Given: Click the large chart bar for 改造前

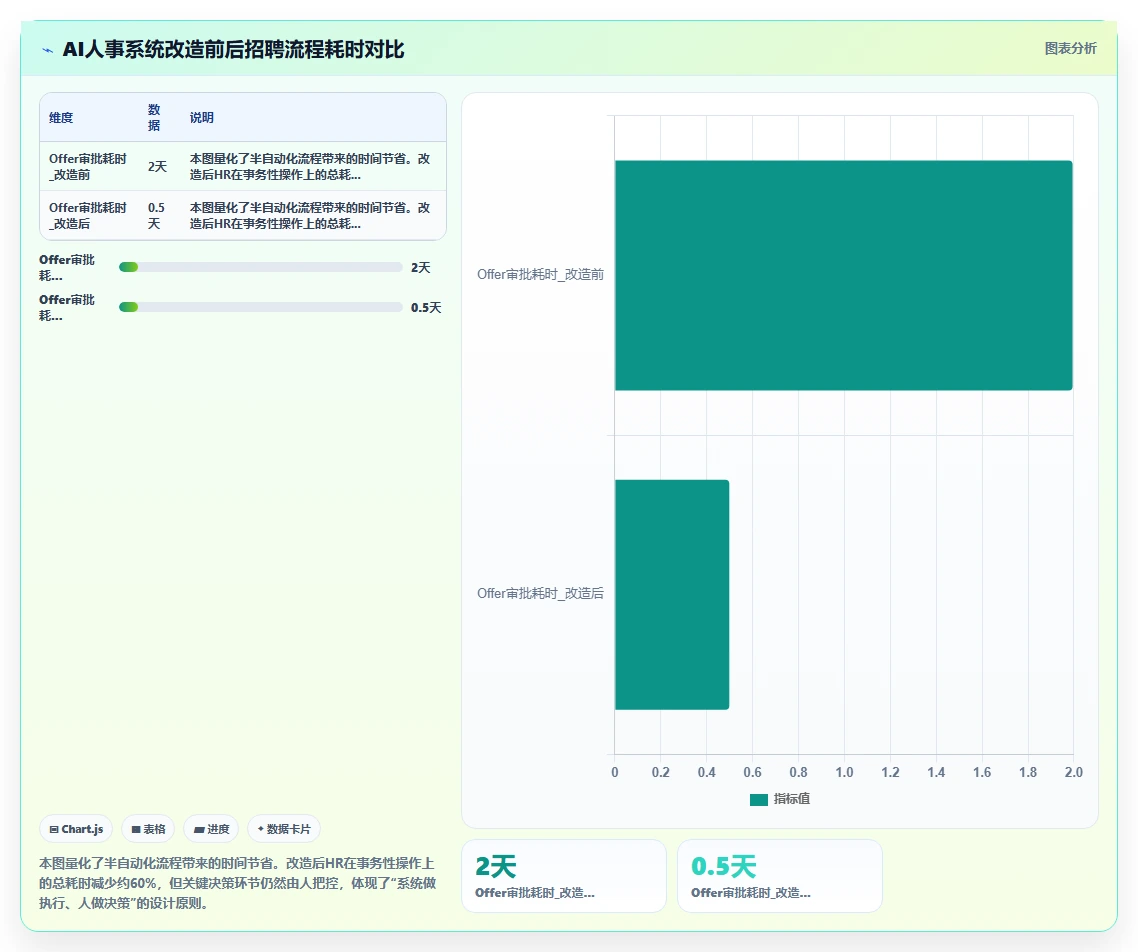Looking at the screenshot, I should point(843,275).
